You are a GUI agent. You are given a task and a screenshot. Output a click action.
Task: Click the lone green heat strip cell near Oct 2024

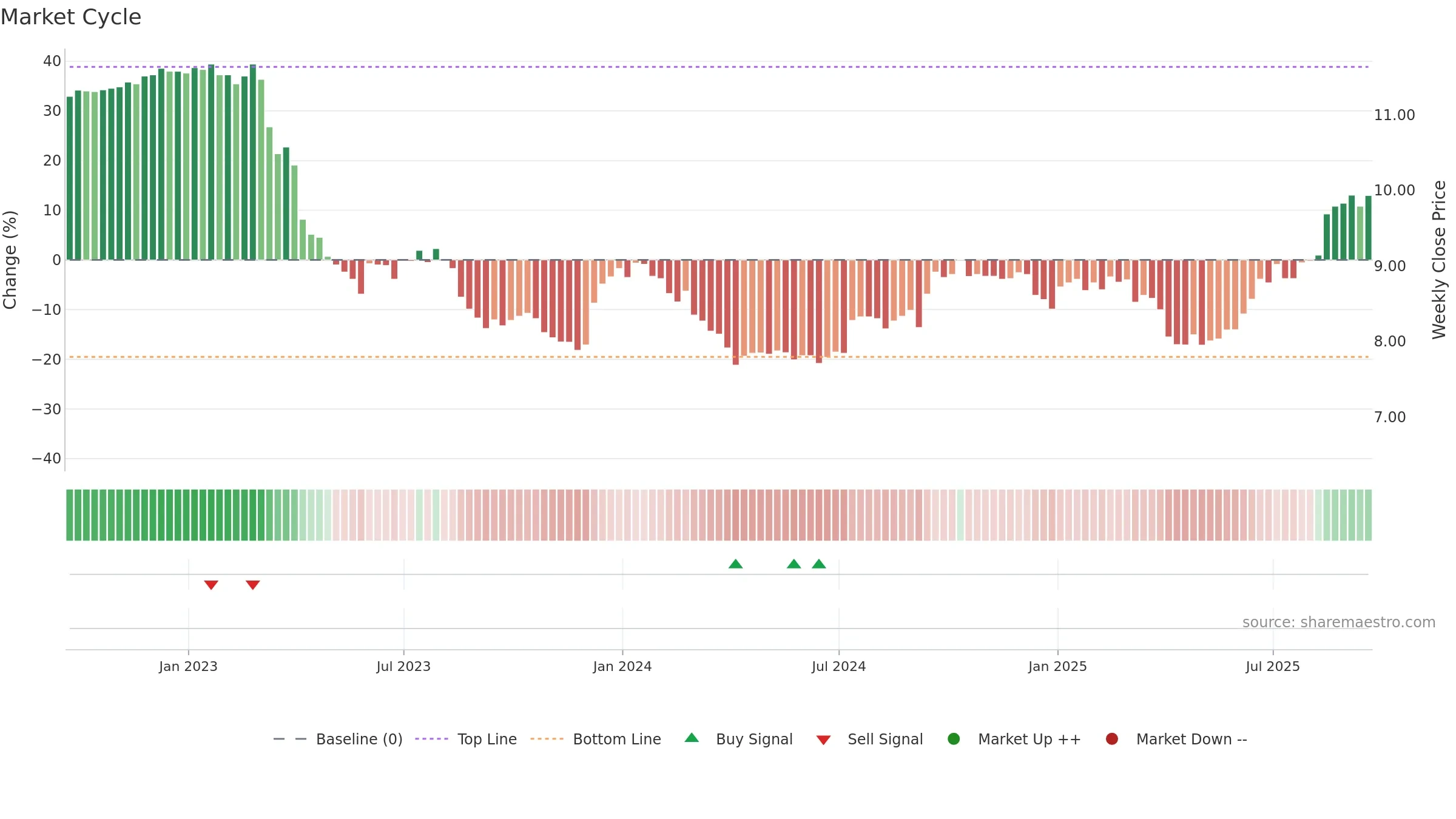(960, 515)
